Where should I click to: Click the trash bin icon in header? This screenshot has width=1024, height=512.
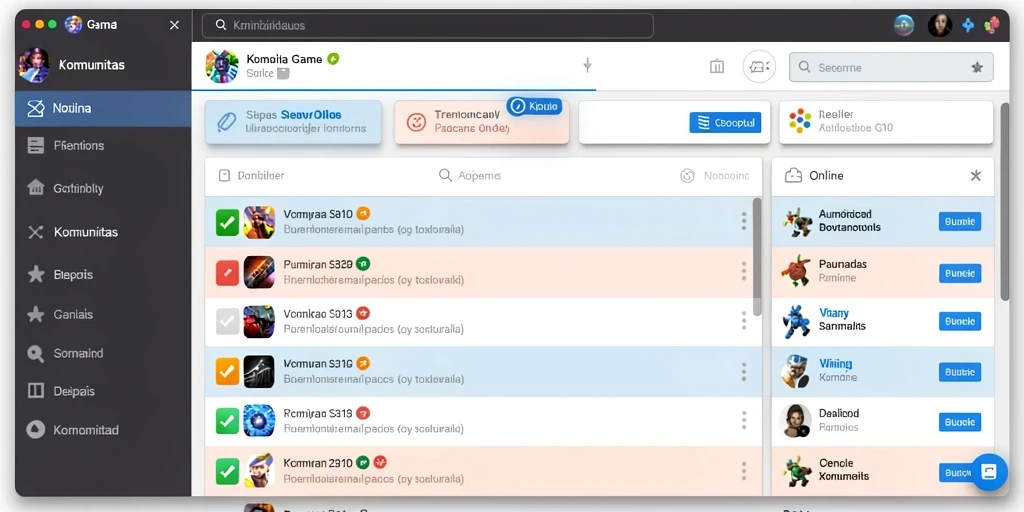[x=717, y=65]
